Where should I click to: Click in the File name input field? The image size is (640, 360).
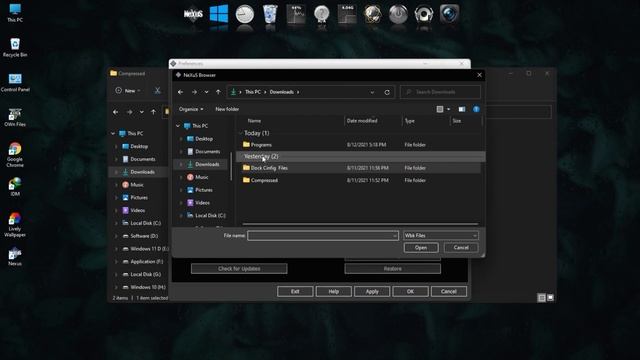click(320, 236)
